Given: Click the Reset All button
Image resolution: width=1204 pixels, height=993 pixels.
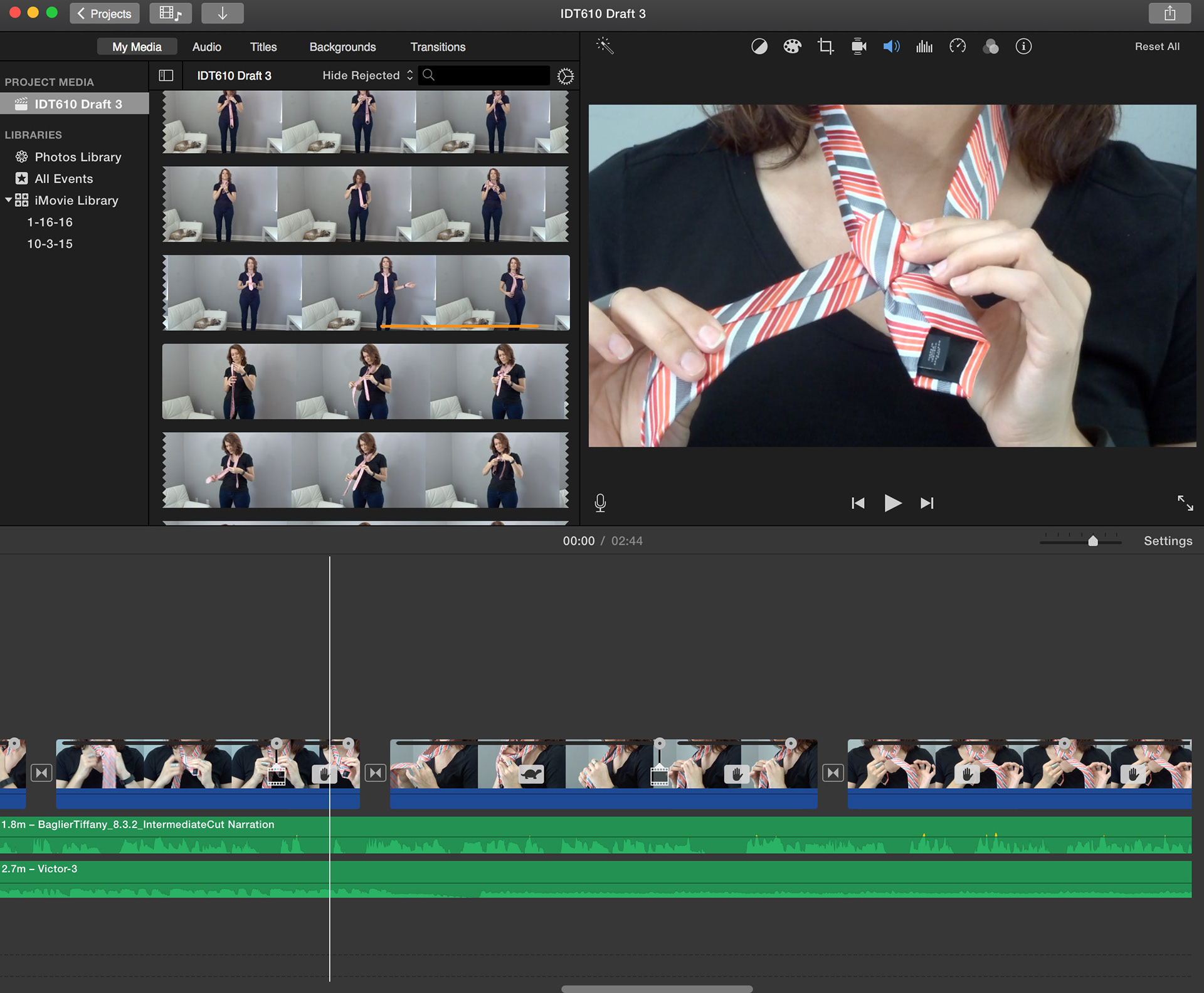Looking at the screenshot, I should pyautogui.click(x=1156, y=46).
